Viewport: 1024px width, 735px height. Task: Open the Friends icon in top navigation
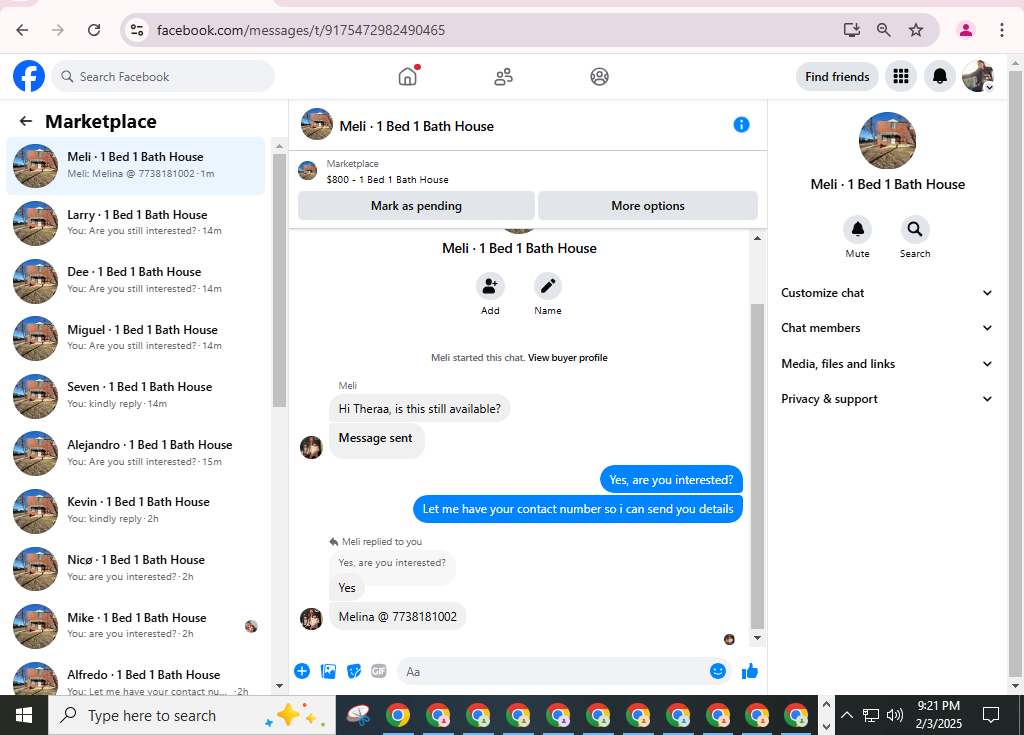(504, 76)
